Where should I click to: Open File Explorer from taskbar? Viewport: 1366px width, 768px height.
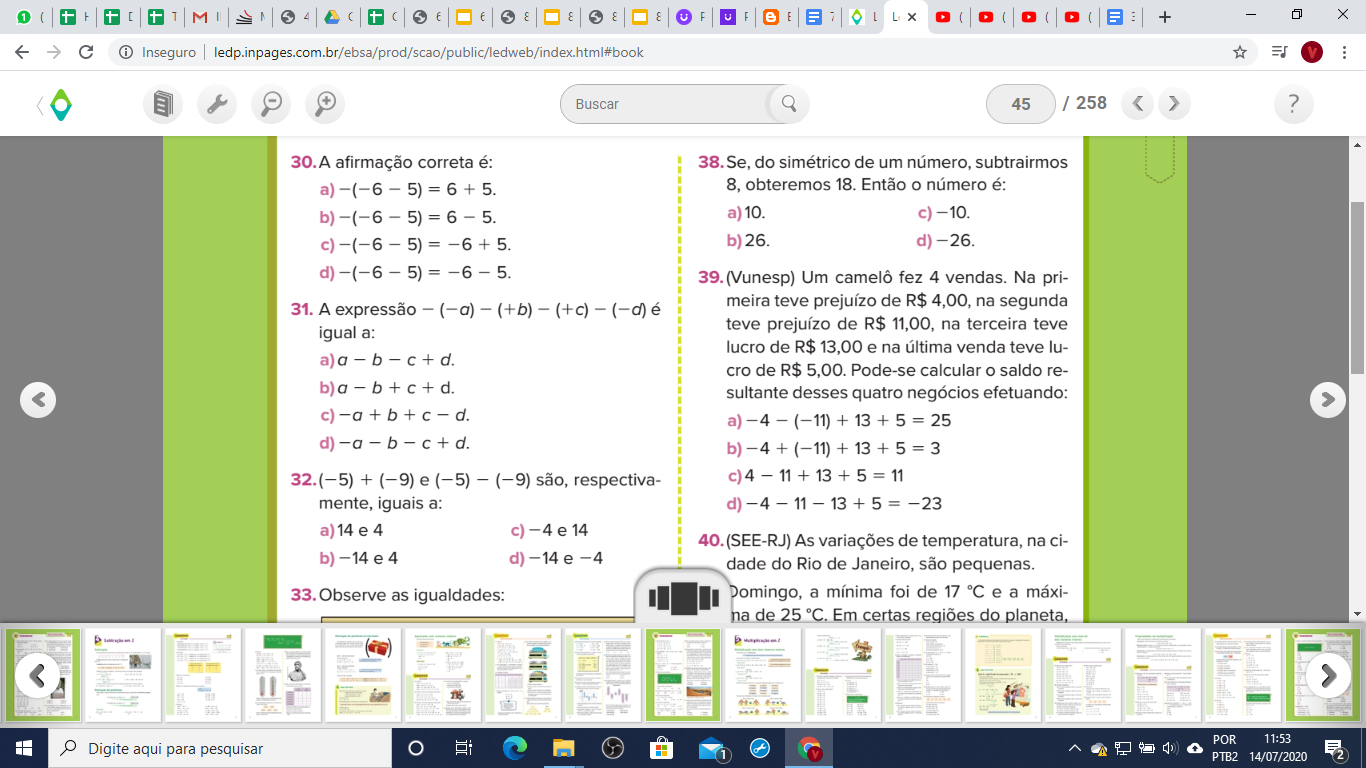563,748
